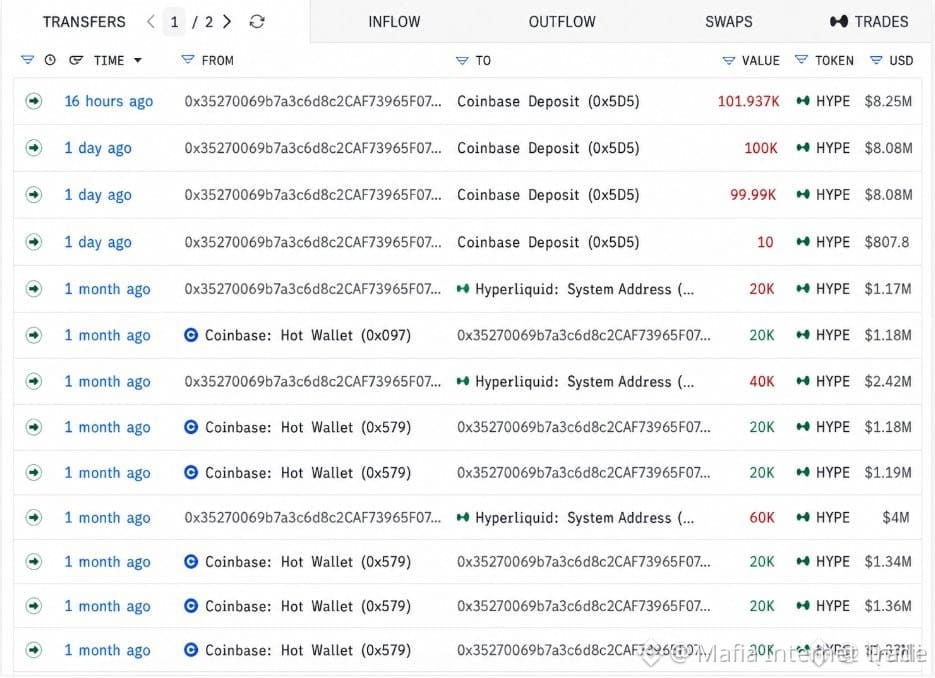This screenshot has width=935, height=678.
Task: Open transaction arrow for 40K HYPE row
Action: (x=34, y=381)
